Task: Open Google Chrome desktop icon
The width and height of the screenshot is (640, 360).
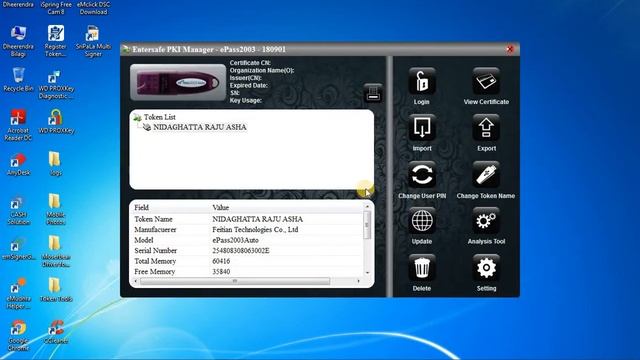Action: point(18,335)
